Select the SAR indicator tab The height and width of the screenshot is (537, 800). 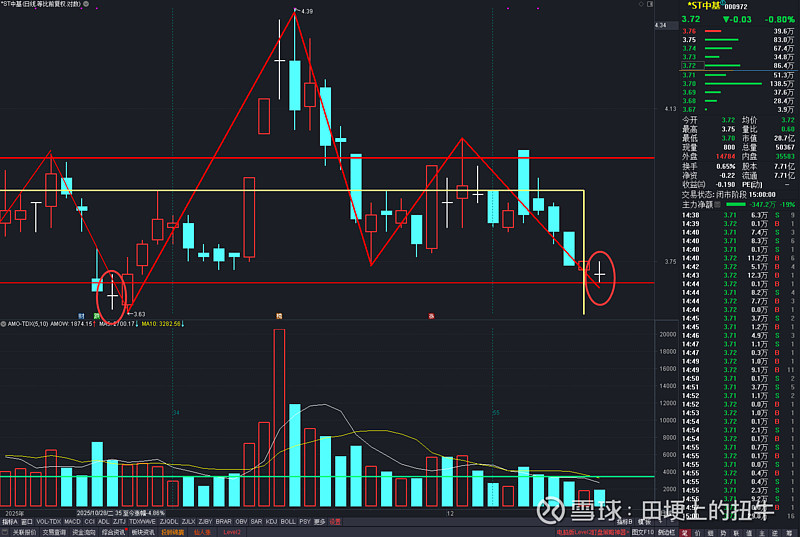[256, 522]
